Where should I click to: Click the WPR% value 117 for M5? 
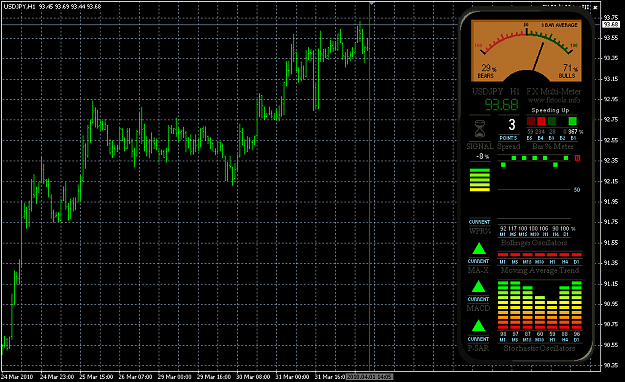tap(513, 228)
